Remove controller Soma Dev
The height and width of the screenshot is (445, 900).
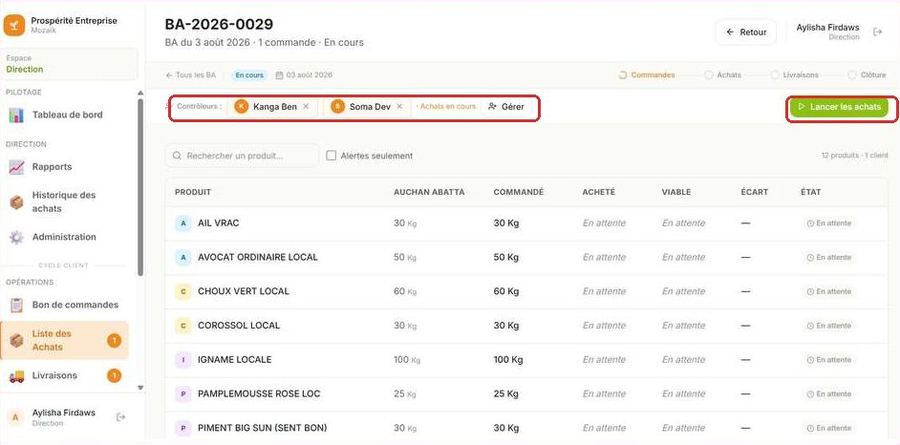[x=399, y=107]
